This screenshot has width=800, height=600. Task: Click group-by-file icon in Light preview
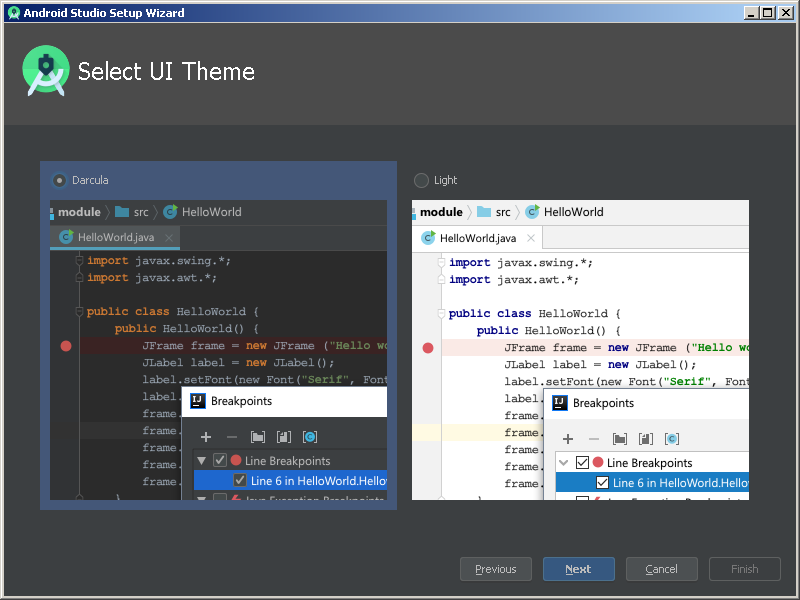[646, 439]
